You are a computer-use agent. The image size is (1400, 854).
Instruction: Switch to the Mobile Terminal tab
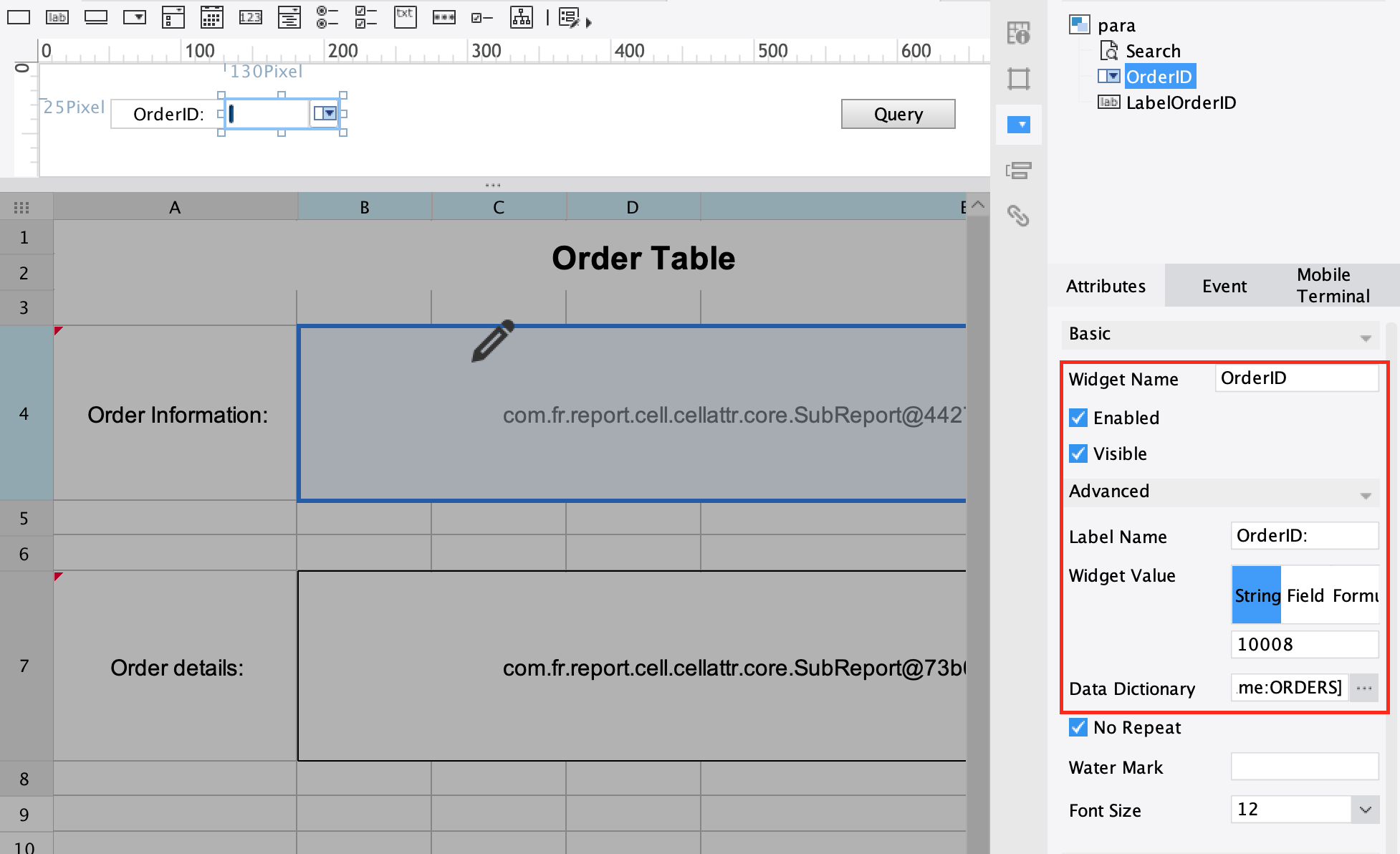(1333, 285)
